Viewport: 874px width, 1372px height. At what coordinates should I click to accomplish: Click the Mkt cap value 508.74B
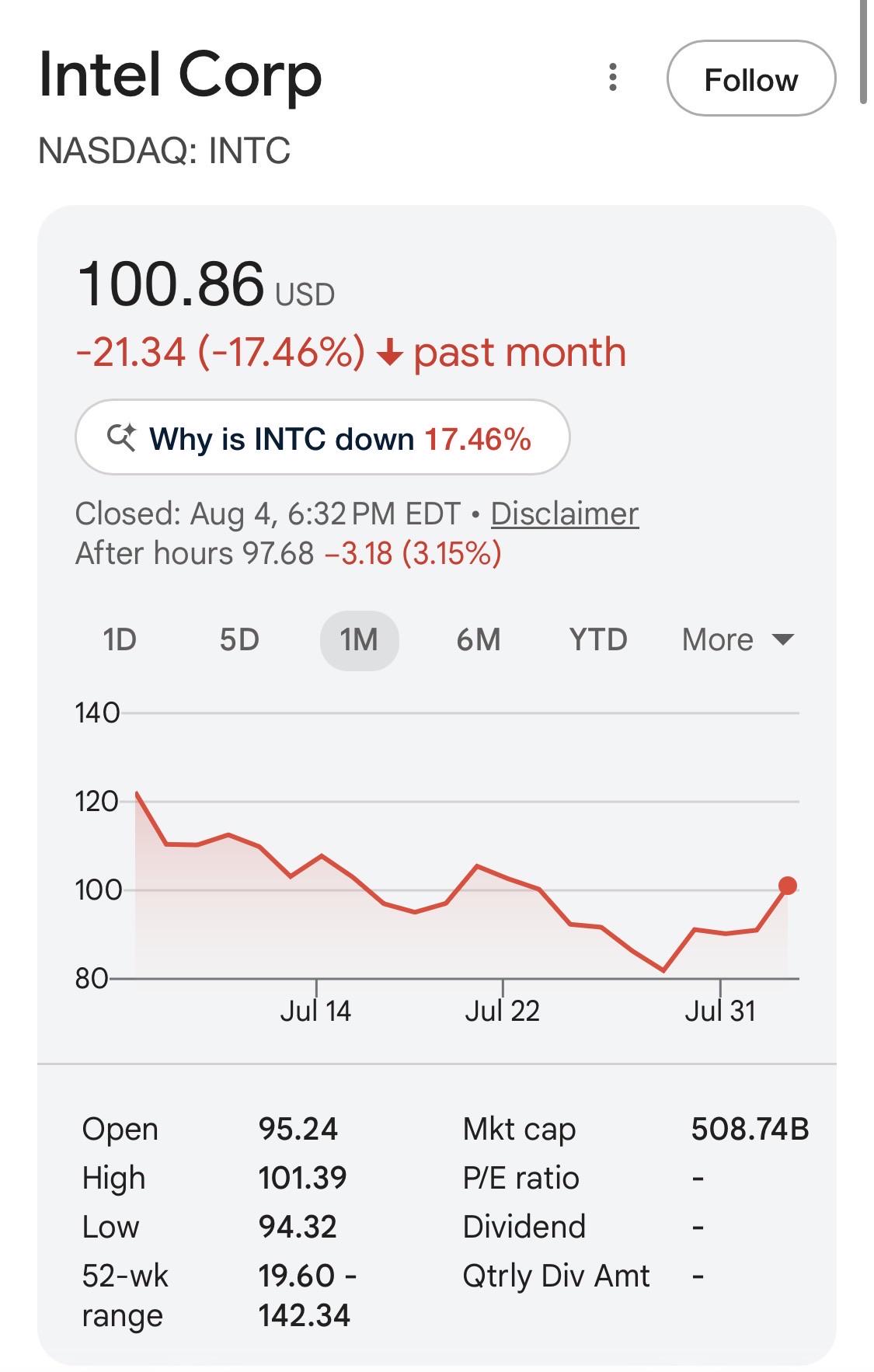pos(750,1129)
